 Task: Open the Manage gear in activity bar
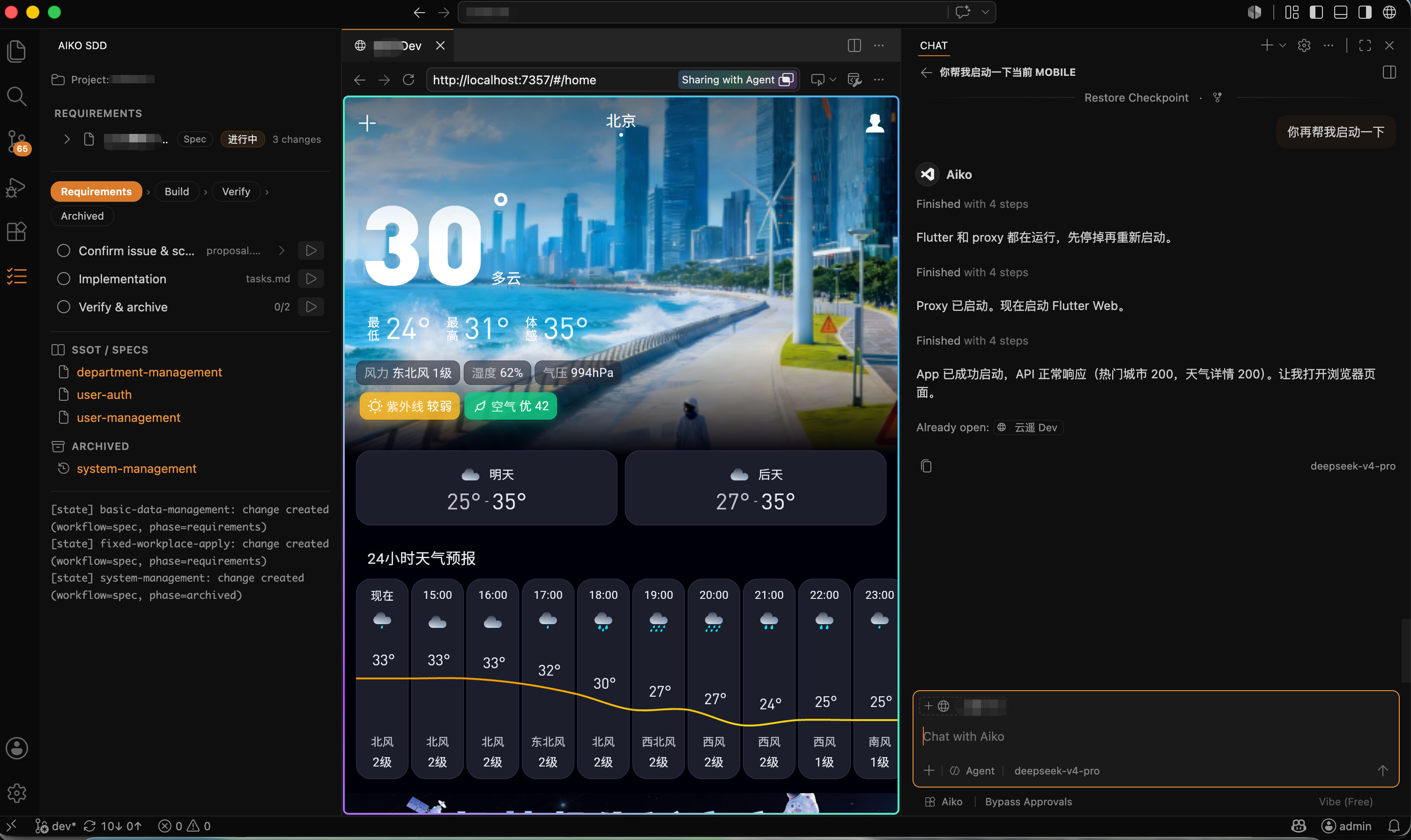coord(16,793)
